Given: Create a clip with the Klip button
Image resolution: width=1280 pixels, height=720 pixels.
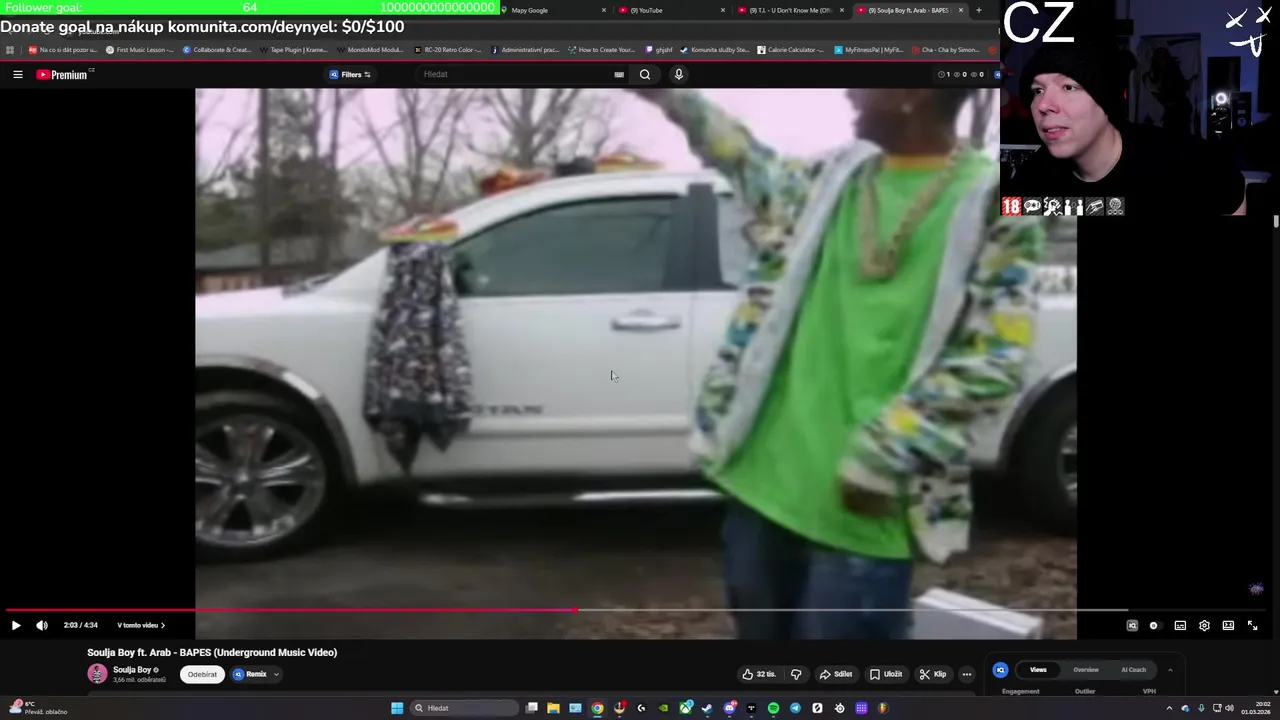Looking at the screenshot, I should [933, 674].
